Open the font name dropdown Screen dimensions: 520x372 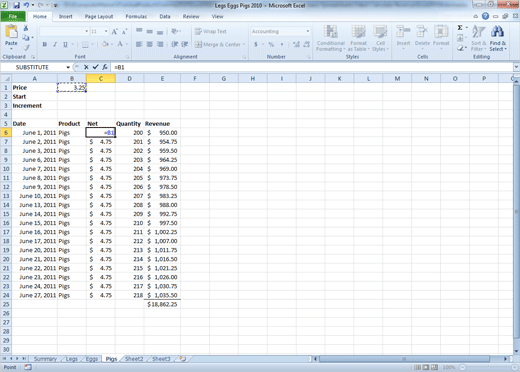pos(87,31)
